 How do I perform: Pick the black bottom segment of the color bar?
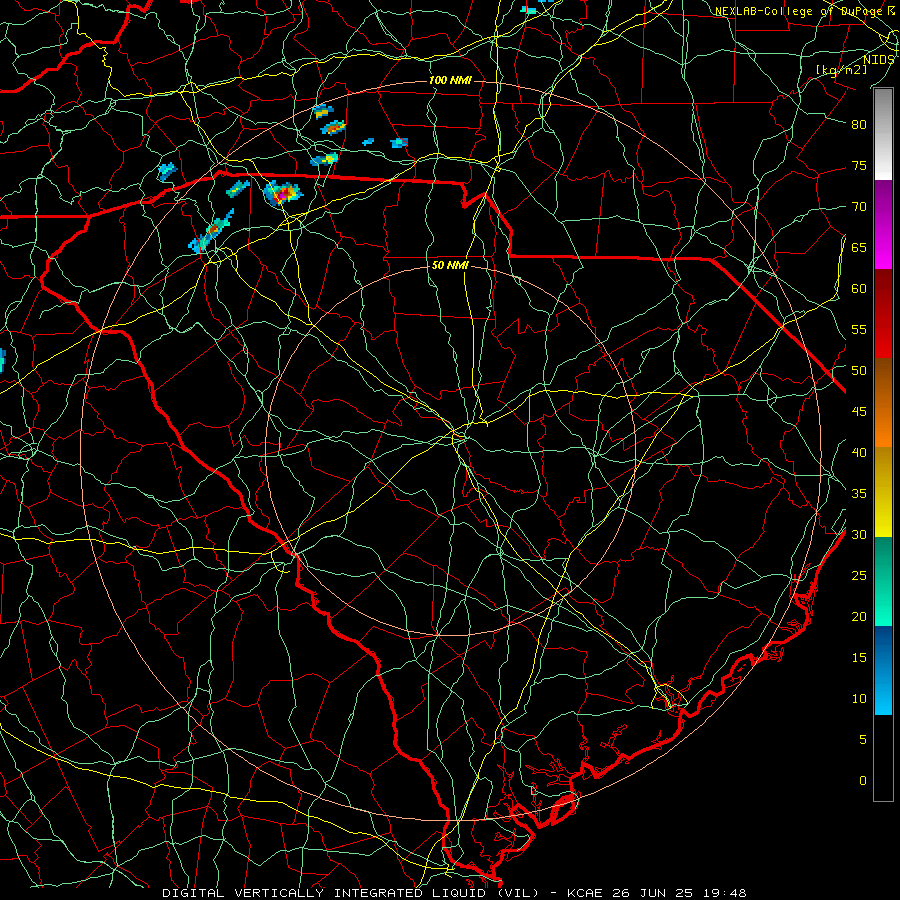click(x=883, y=758)
